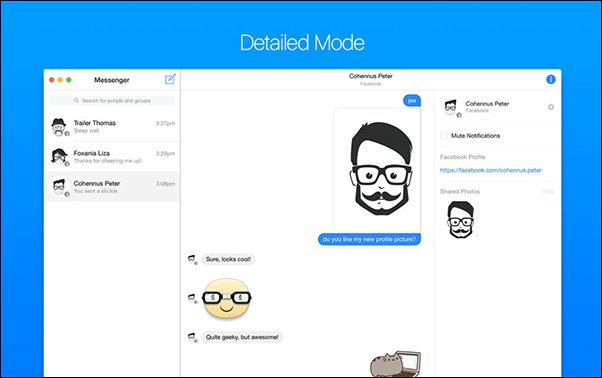Click Foxania Liza avatar icon
Screen dimensions: 602x378
point(59,157)
